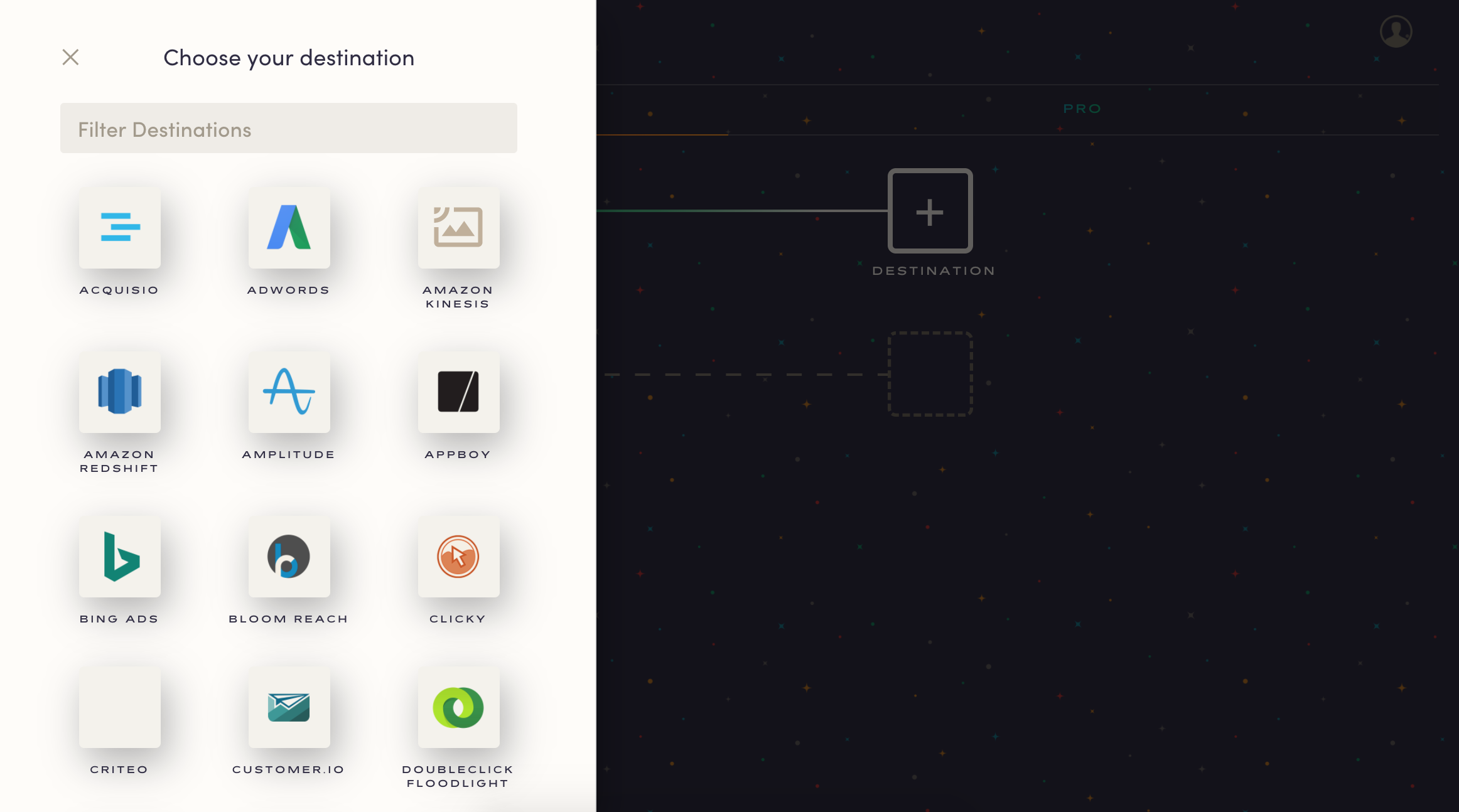Image resolution: width=1459 pixels, height=812 pixels.
Task: Select the Bing Ads icon
Action: click(x=120, y=557)
